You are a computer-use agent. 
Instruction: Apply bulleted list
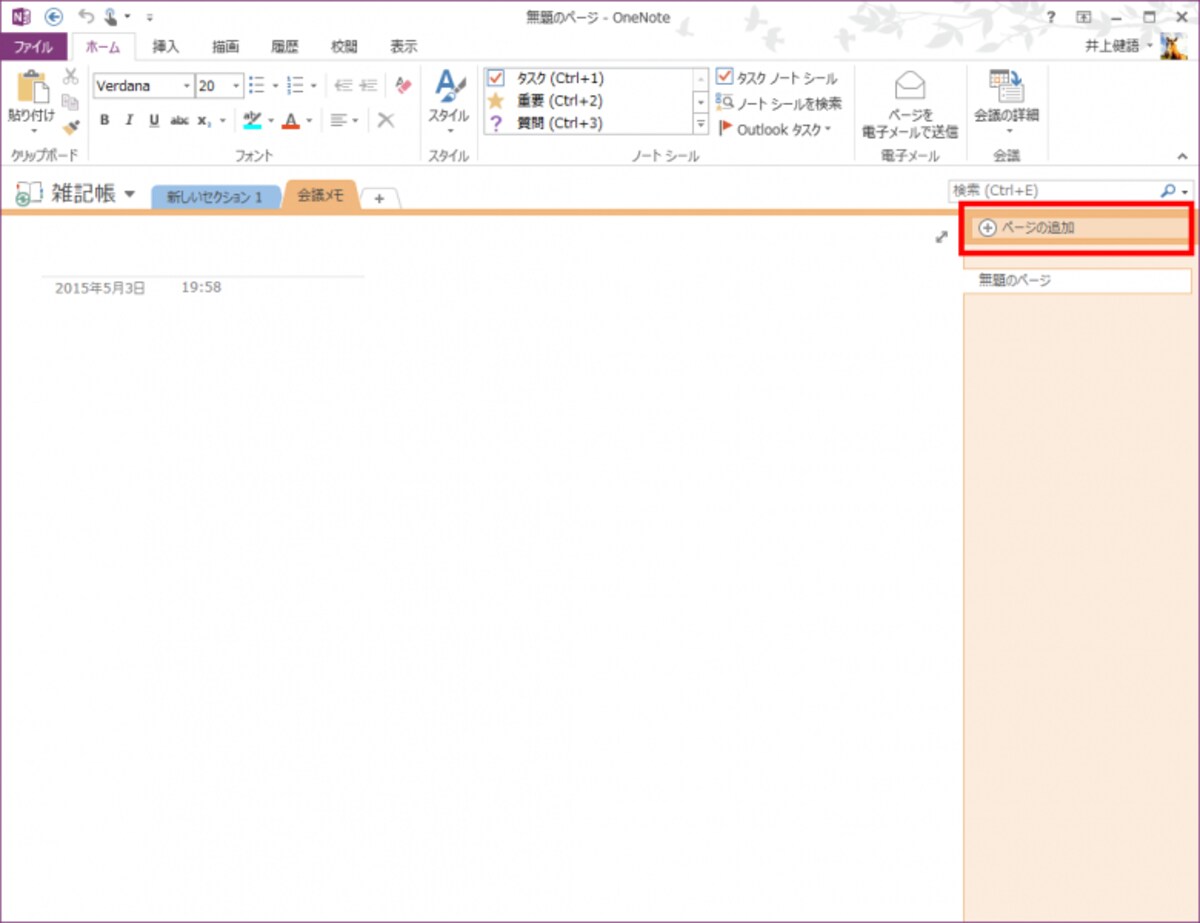[x=256, y=86]
